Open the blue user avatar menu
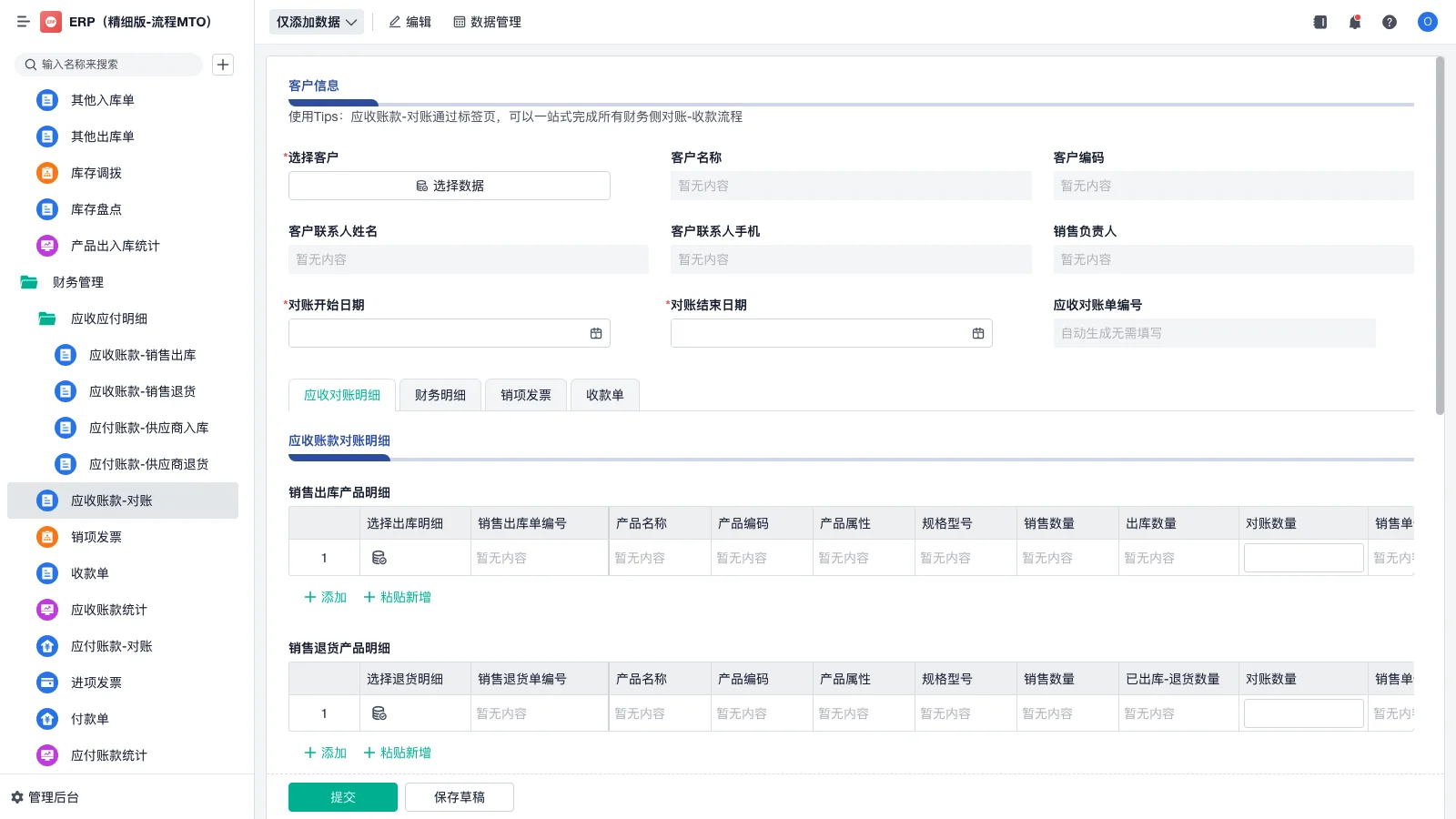Viewport: 1456px width, 819px height. click(1426, 22)
